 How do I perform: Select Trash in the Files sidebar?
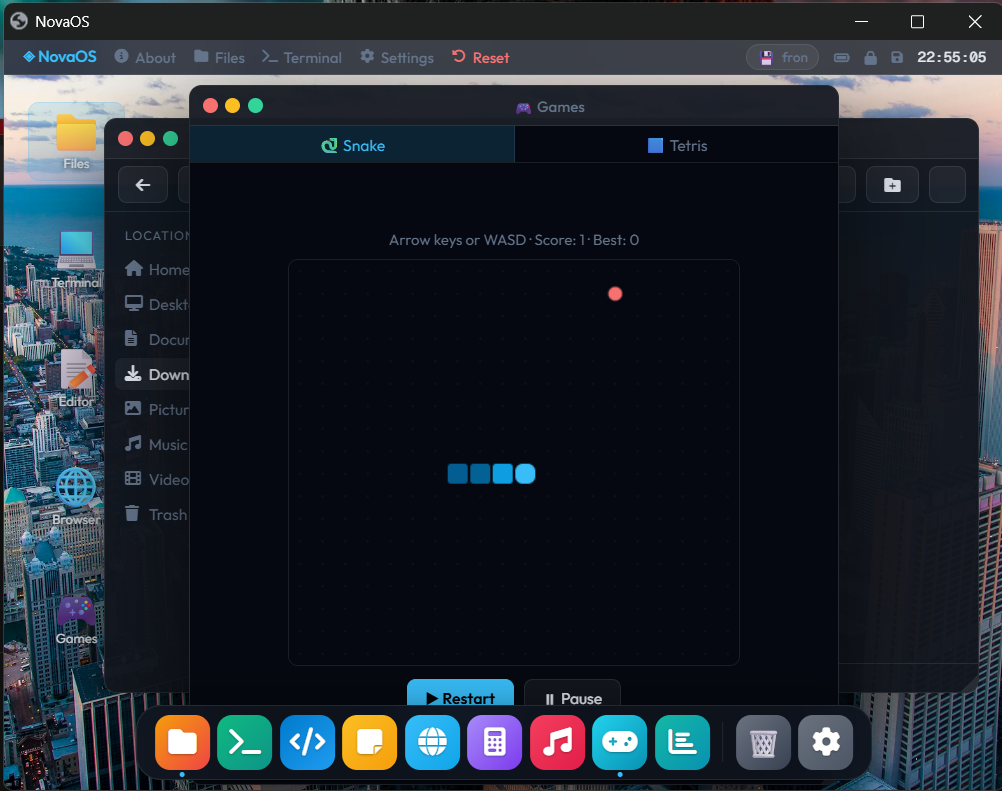click(157, 514)
